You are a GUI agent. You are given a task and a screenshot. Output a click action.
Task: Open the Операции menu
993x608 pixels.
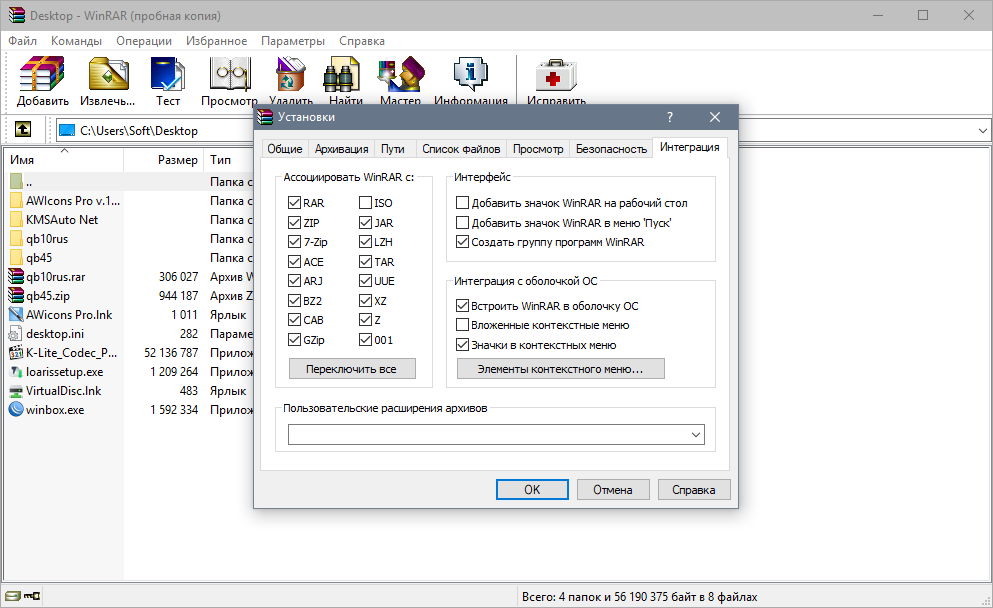pyautogui.click(x=144, y=41)
